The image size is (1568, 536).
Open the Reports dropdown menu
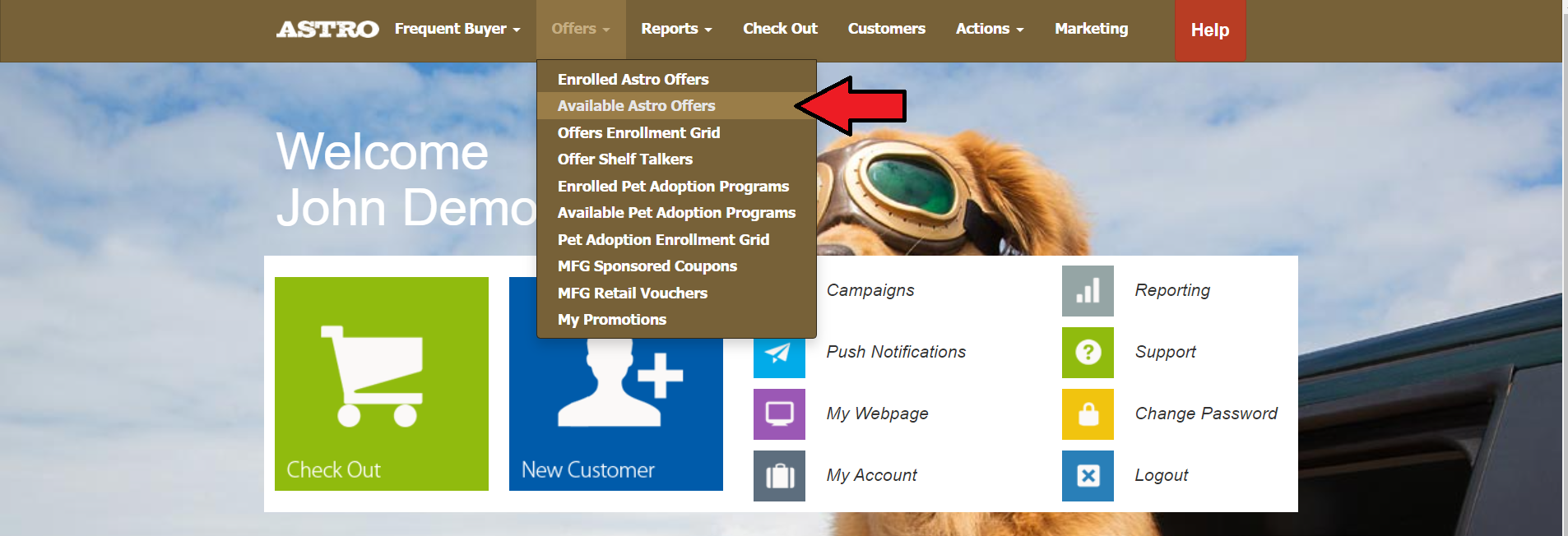[x=675, y=29]
